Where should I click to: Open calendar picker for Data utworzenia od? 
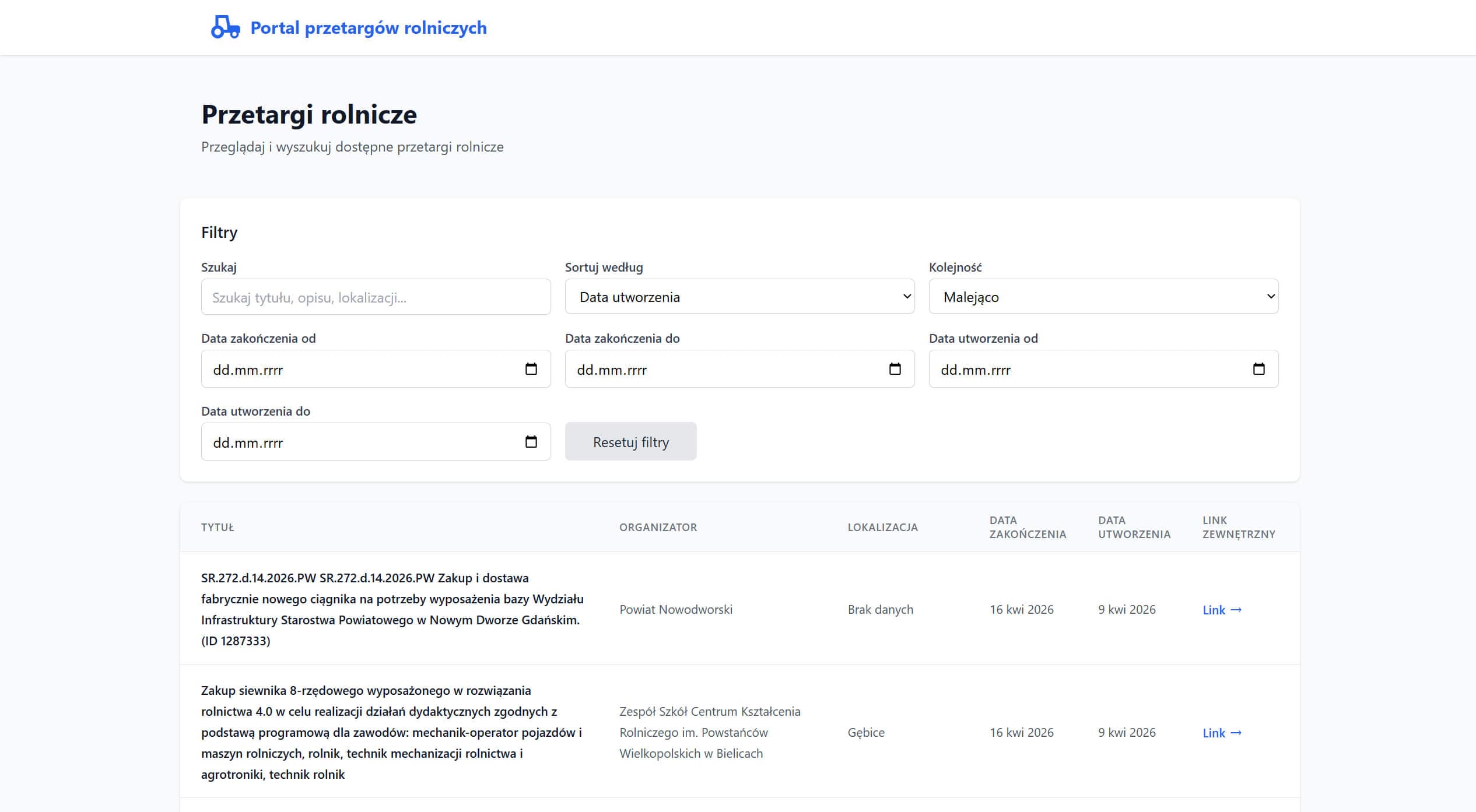coord(1258,369)
